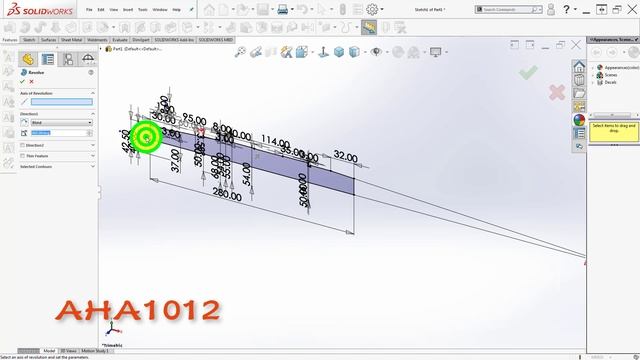Switch to the Model tab at bottom
Image resolution: width=640 pixels, height=360 pixels.
click(x=49, y=351)
